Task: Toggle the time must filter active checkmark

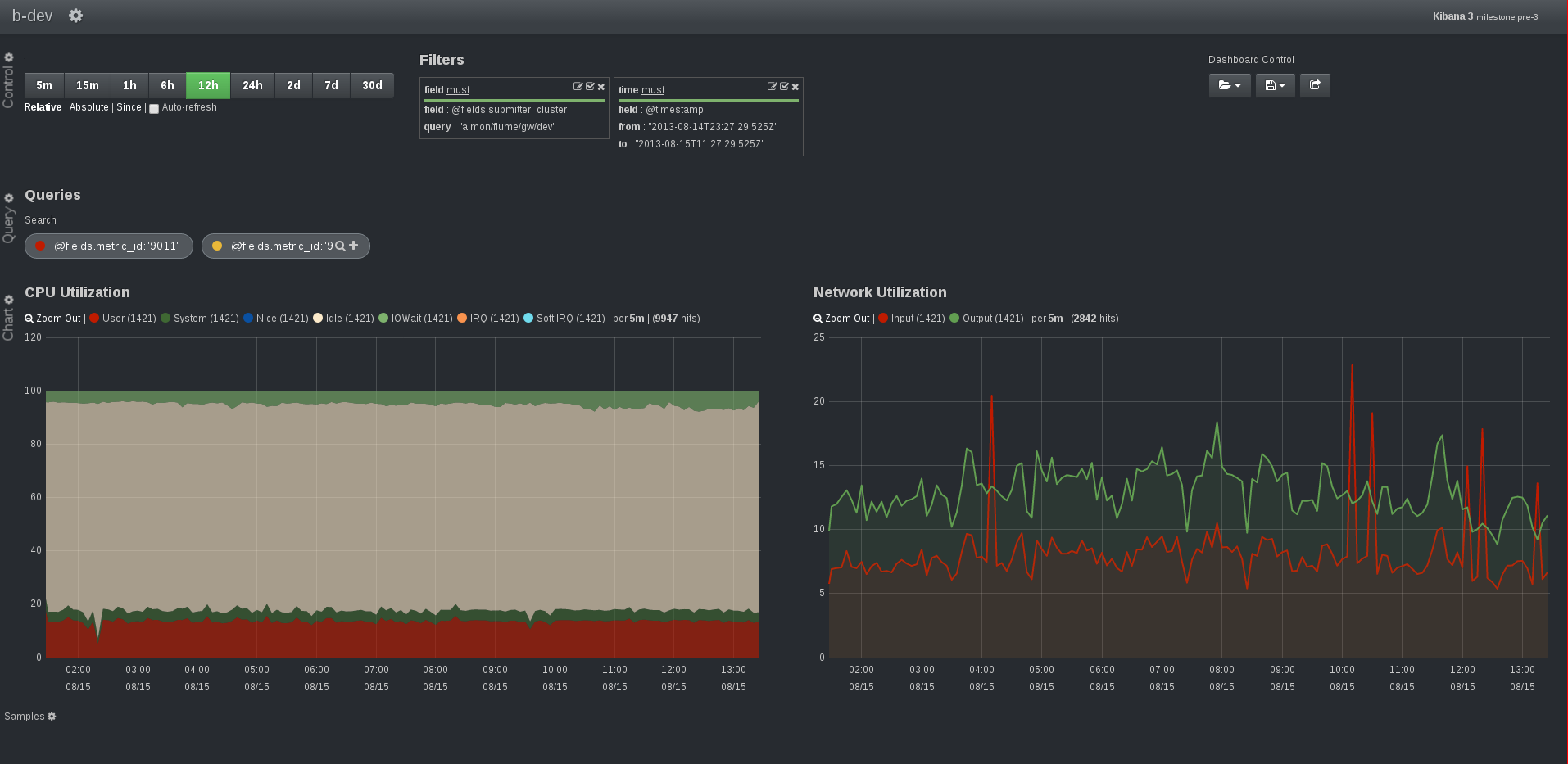Action: pyautogui.click(x=784, y=87)
